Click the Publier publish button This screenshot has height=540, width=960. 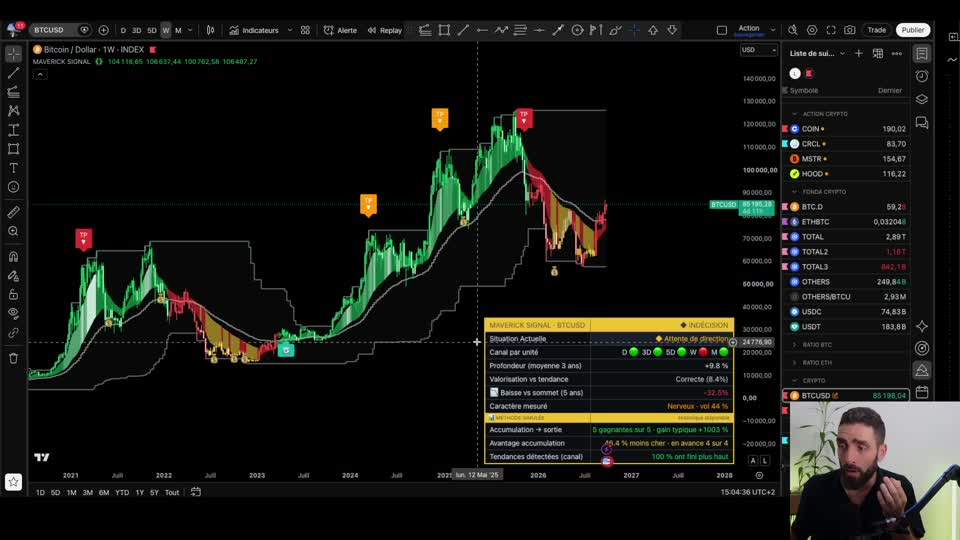[x=913, y=30]
